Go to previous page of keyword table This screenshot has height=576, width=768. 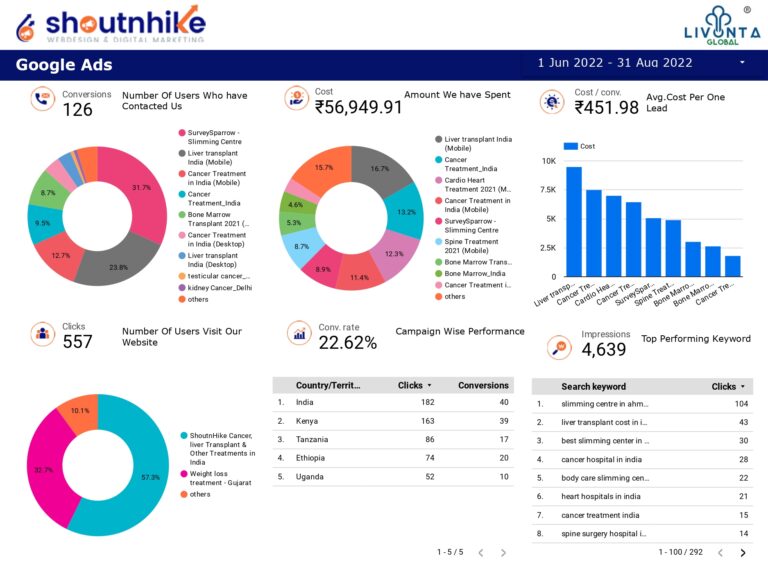[x=719, y=552]
